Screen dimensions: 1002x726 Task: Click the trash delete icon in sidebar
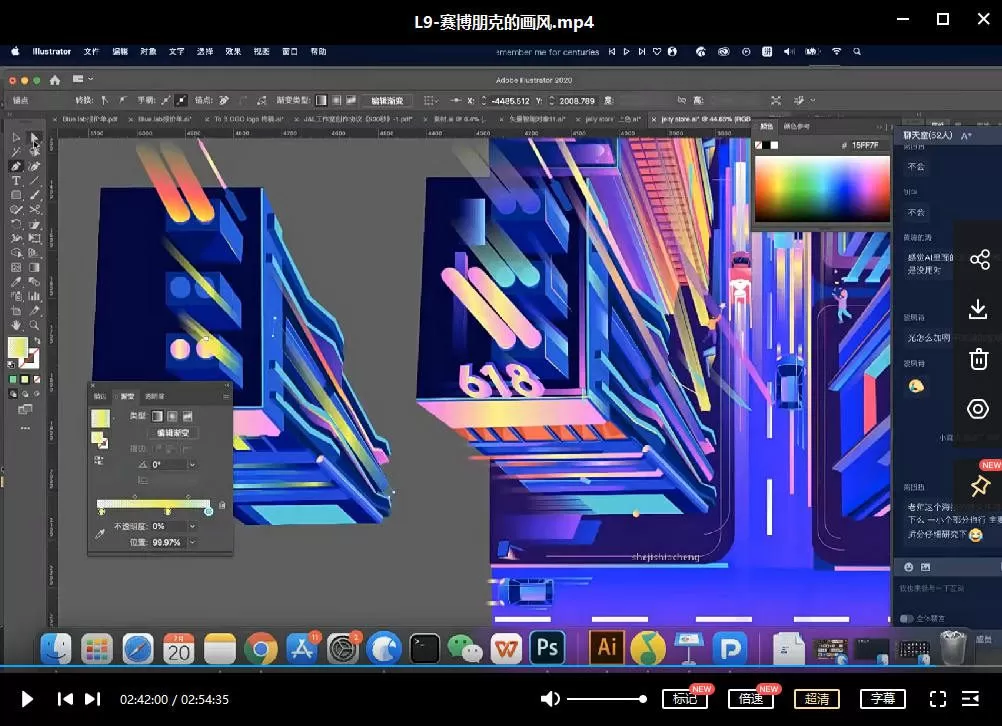[x=978, y=359]
